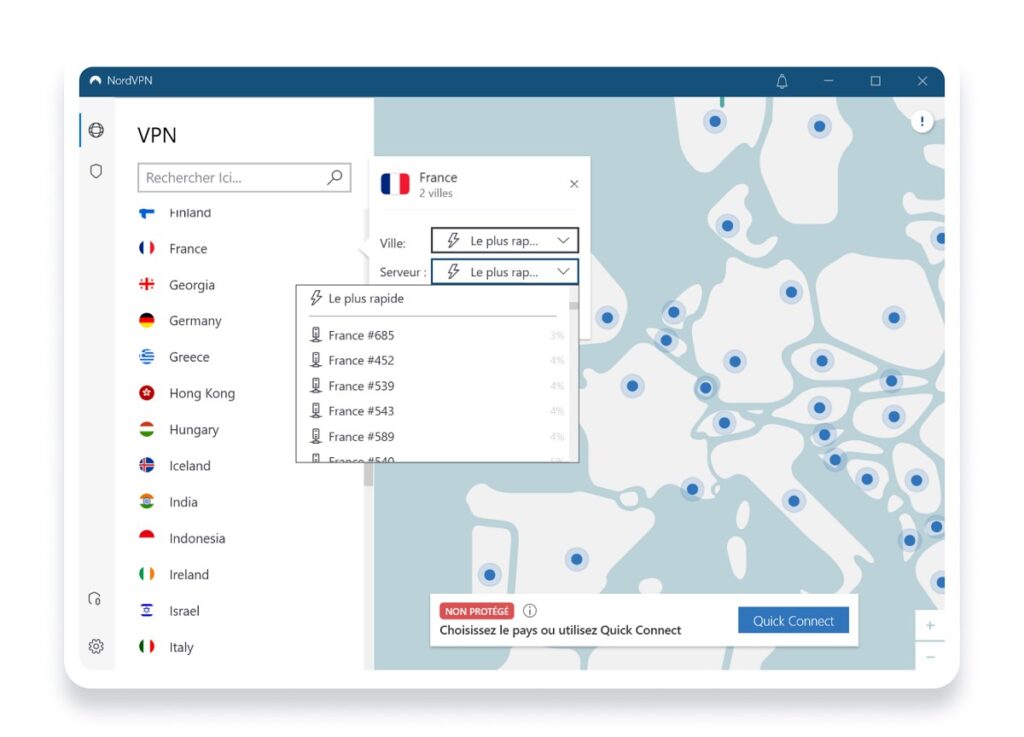Click the notification bell in the title bar
The height and width of the screenshot is (737, 1024).
pyautogui.click(x=782, y=82)
